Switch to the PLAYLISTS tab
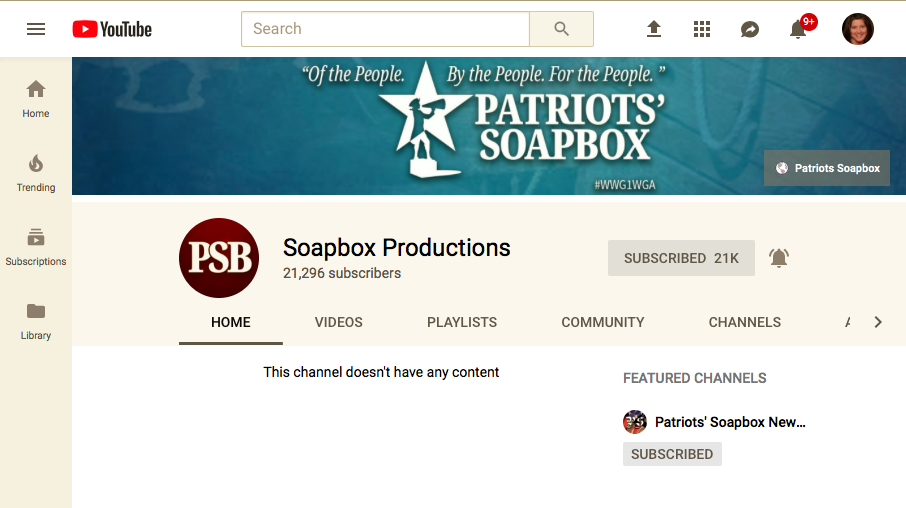 point(462,322)
